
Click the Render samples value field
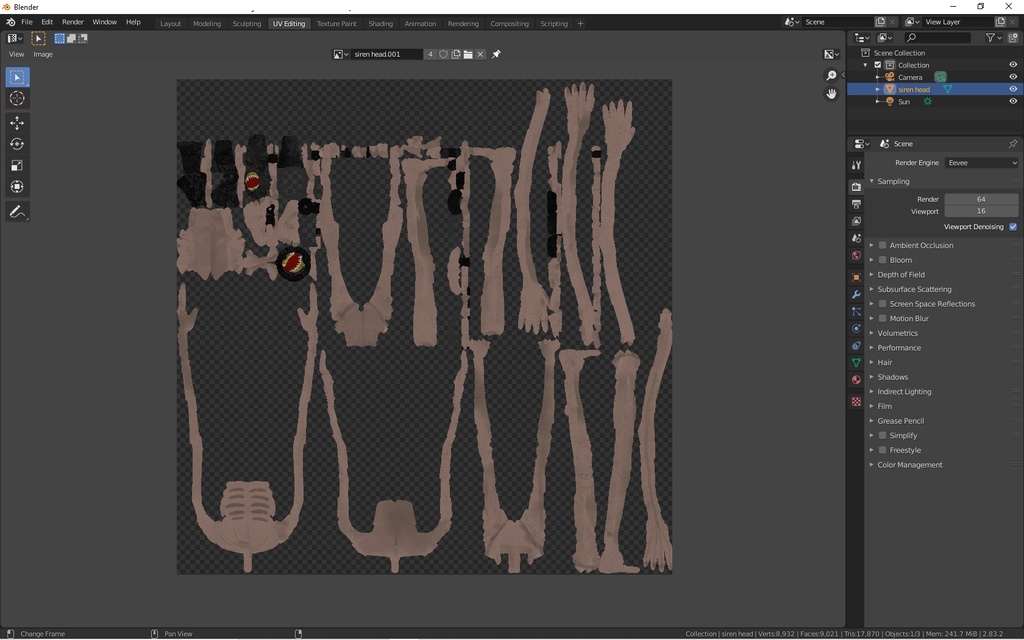[980, 199]
